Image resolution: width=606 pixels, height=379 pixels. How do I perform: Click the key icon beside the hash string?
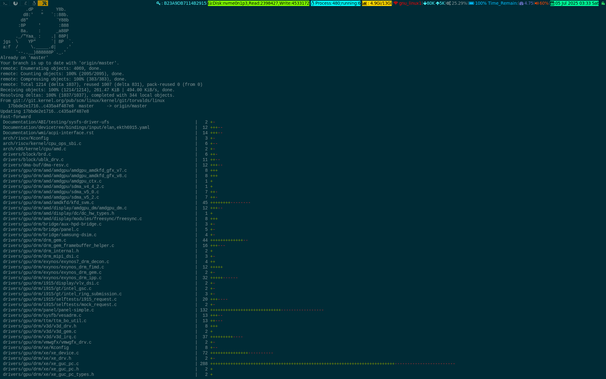158,3
